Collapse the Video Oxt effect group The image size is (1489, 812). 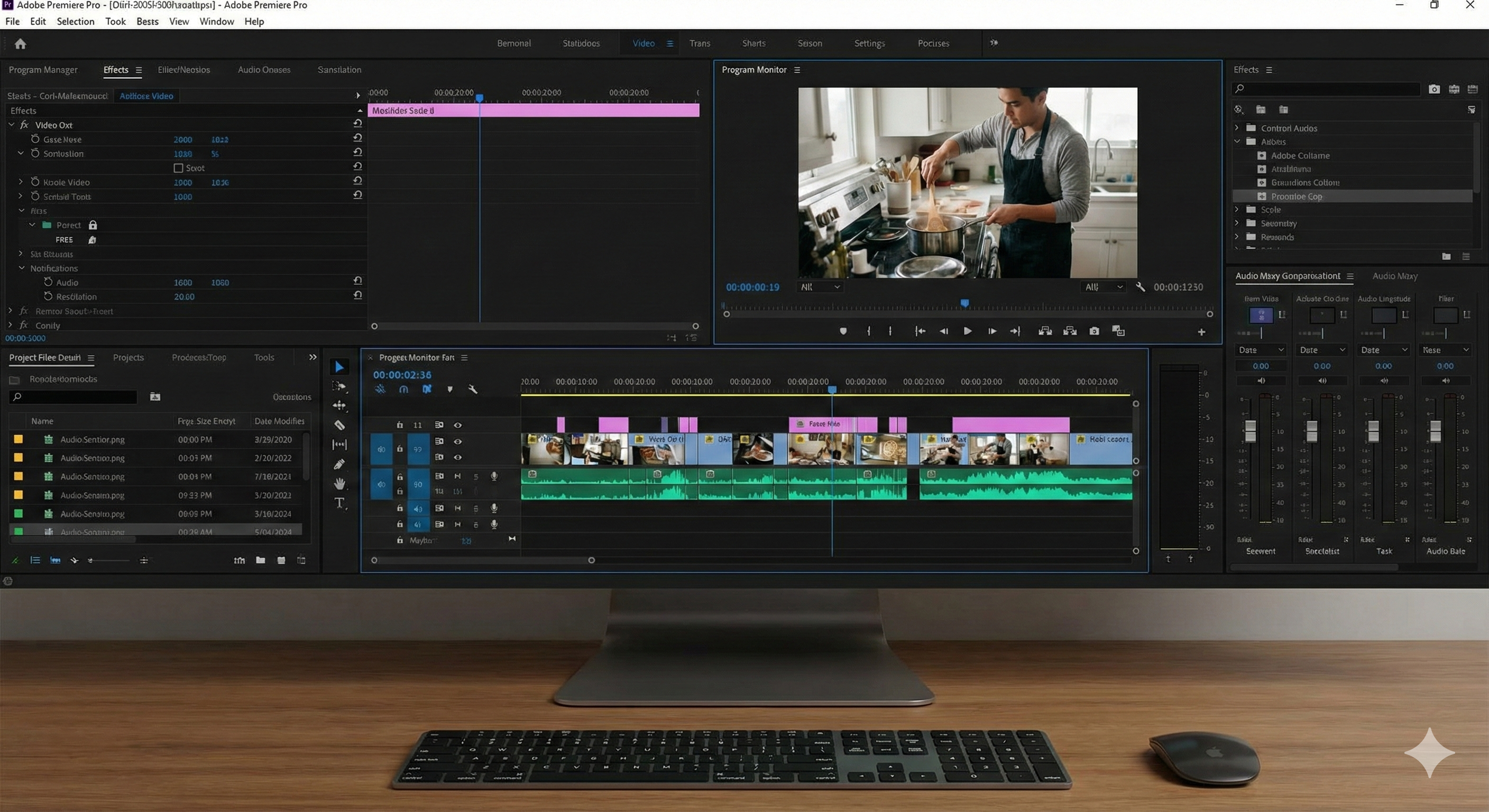12,125
